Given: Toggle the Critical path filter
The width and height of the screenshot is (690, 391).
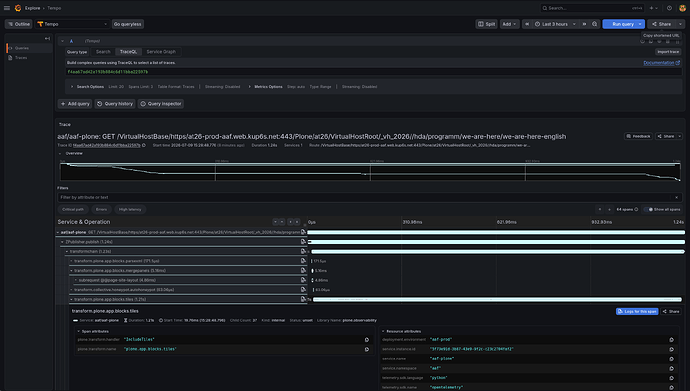Looking at the screenshot, I should click(73, 209).
